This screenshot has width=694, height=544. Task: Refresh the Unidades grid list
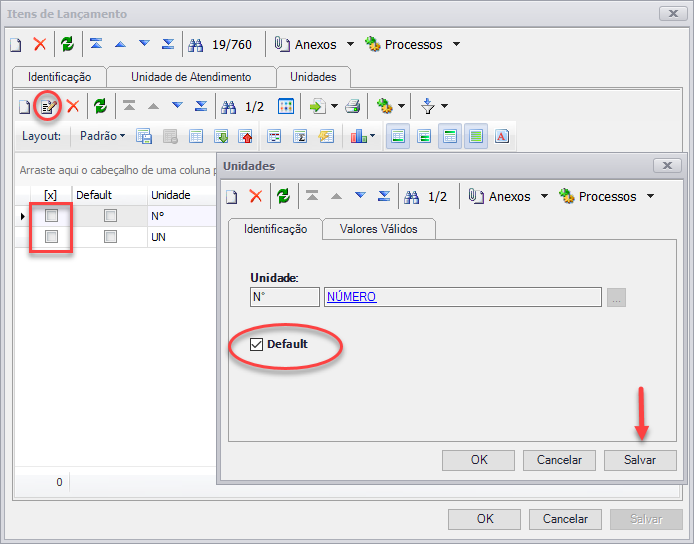(x=100, y=106)
